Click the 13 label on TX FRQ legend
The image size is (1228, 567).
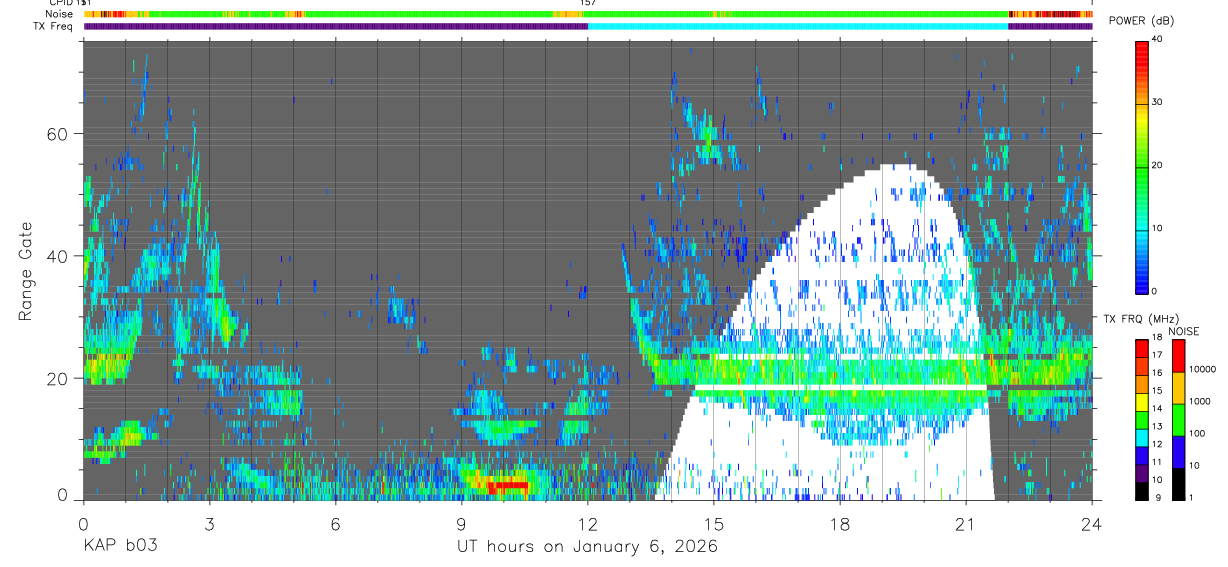pos(1157,427)
